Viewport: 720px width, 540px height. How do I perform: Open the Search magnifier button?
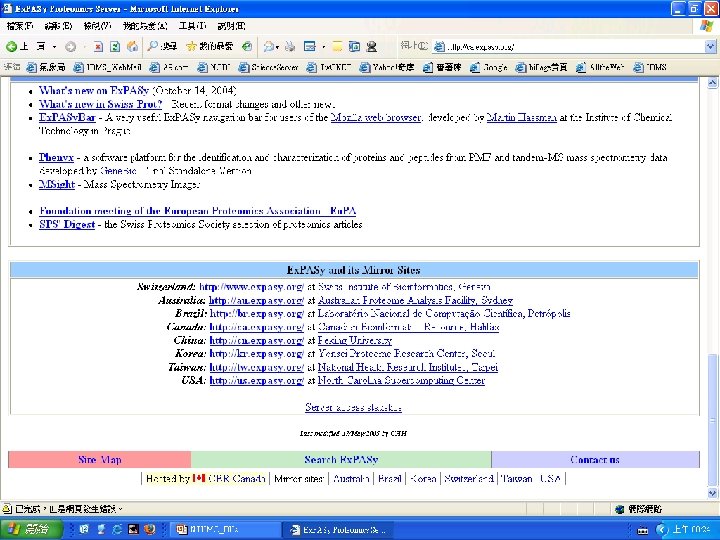pyautogui.click(x=162, y=46)
